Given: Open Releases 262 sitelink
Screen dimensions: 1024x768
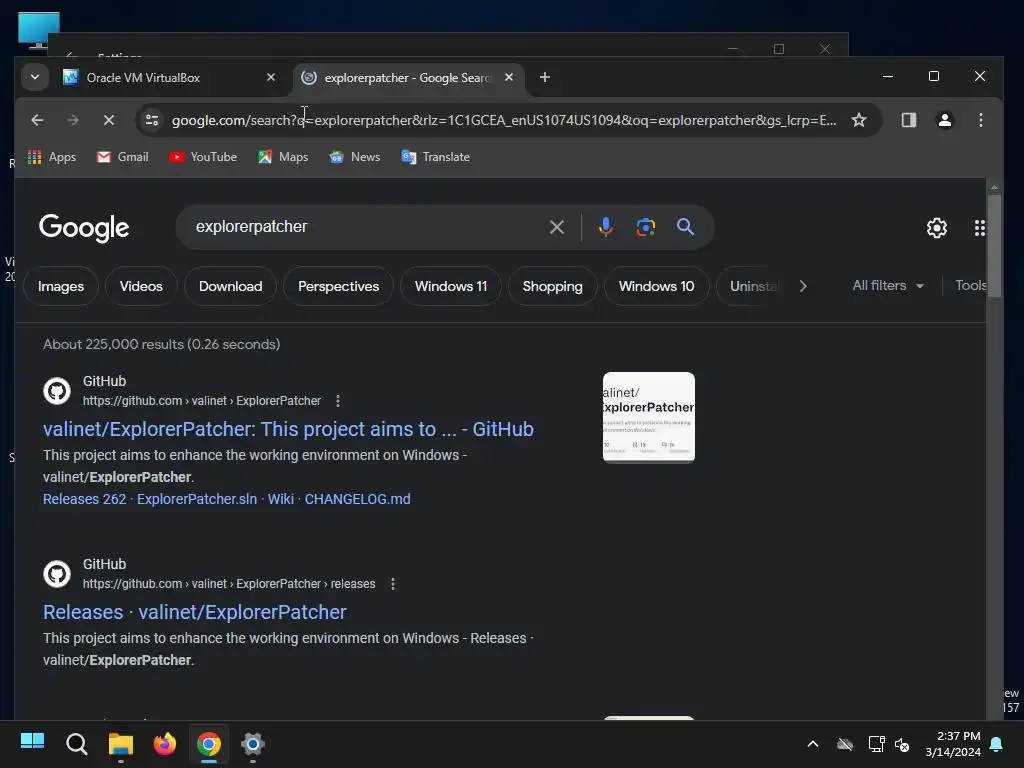Looking at the screenshot, I should (84, 499).
